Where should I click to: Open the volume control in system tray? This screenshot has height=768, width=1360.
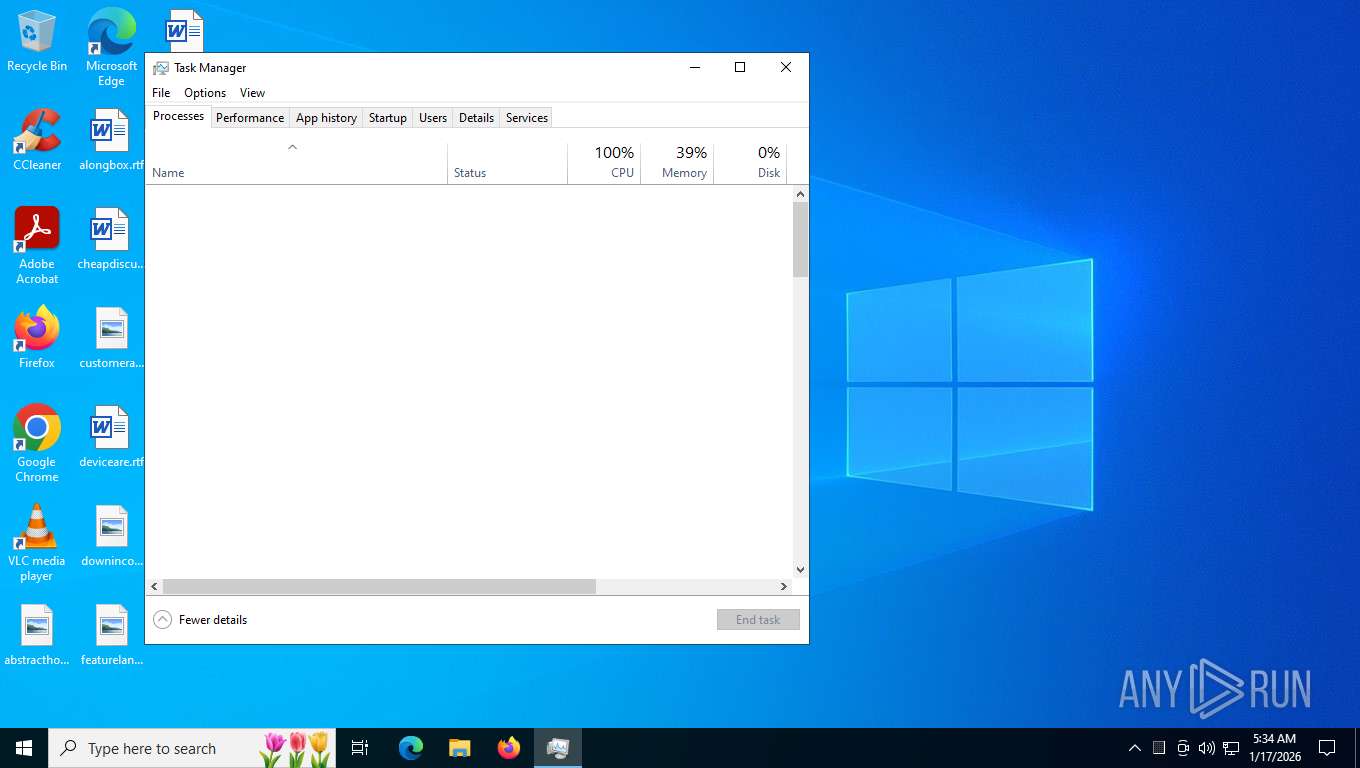point(1206,748)
